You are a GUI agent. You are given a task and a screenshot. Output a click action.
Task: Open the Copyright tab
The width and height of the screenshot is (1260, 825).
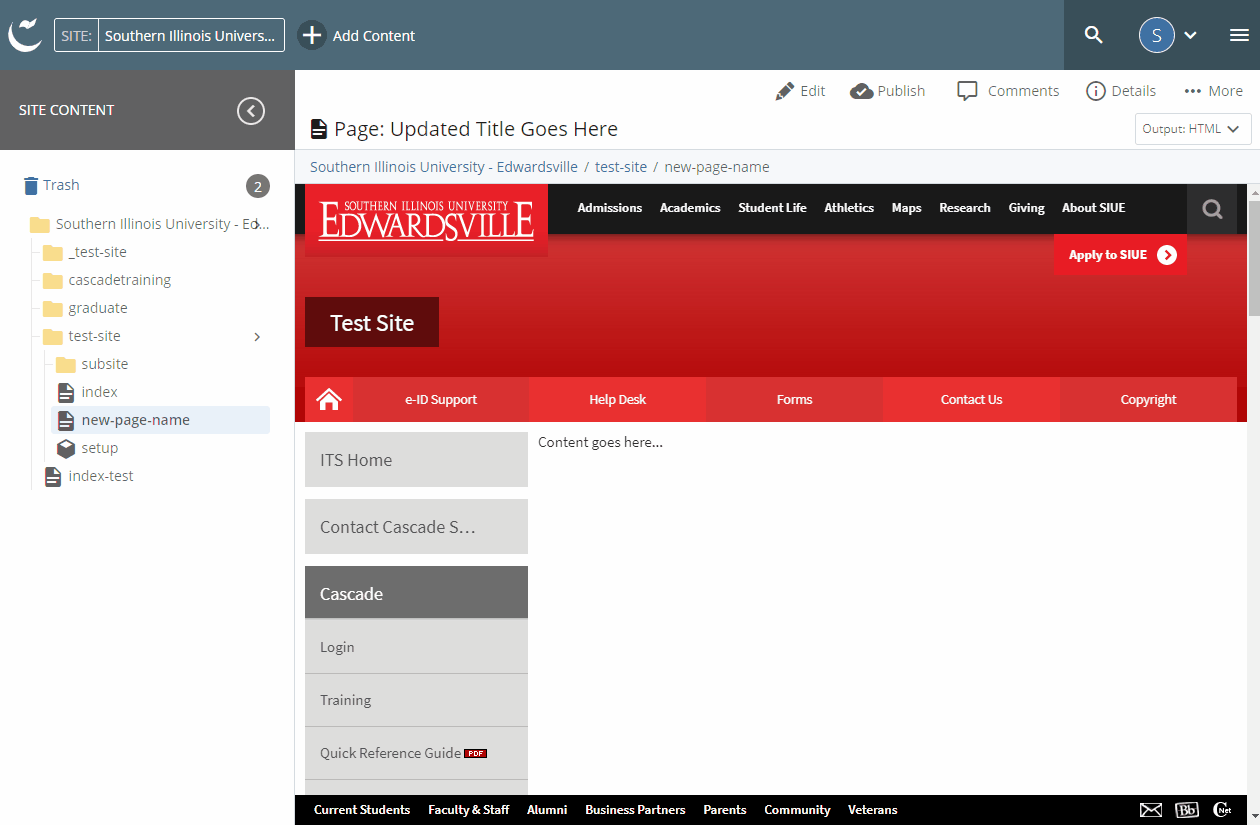click(x=1149, y=400)
